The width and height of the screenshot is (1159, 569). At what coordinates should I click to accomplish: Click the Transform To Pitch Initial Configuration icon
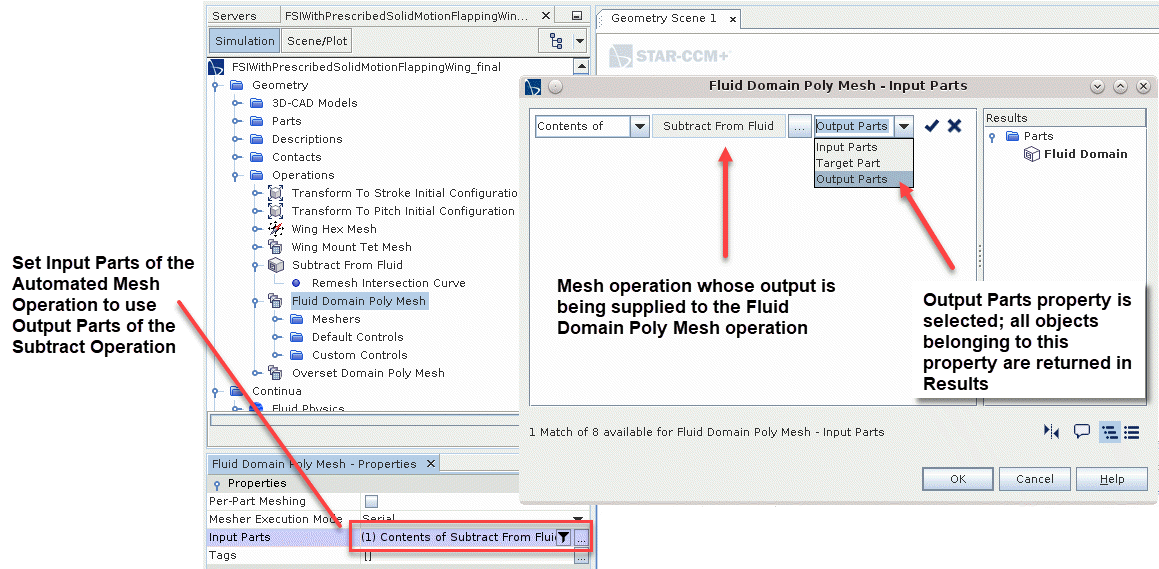coord(276,211)
